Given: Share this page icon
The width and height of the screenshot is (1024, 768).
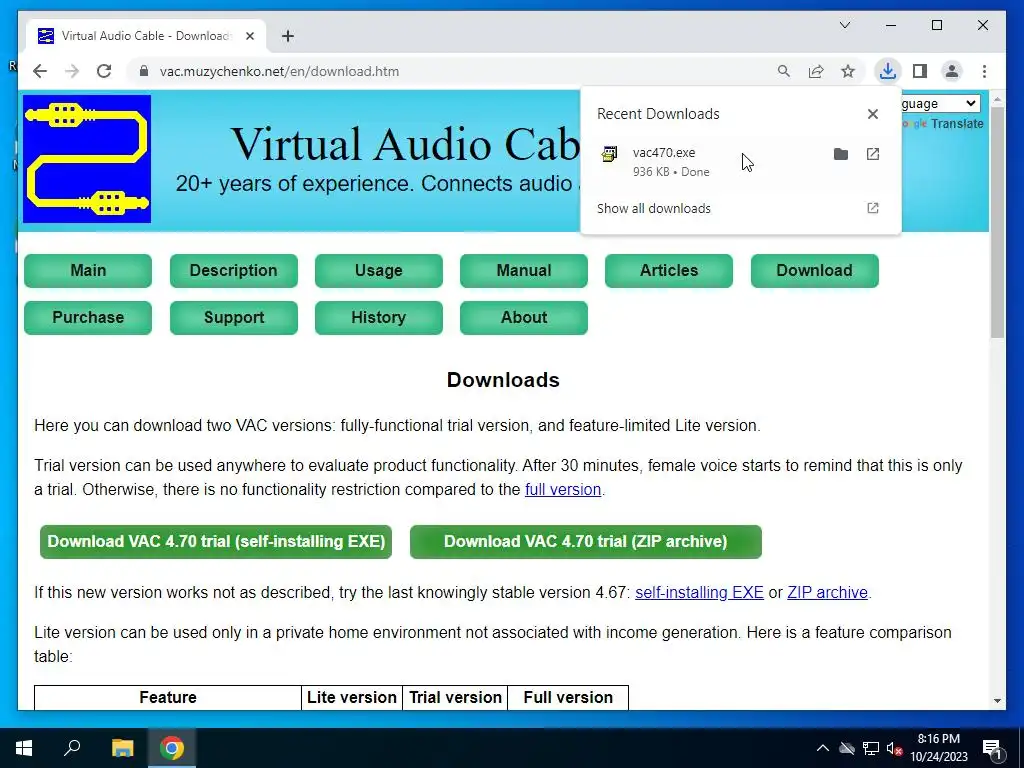Looking at the screenshot, I should [816, 71].
